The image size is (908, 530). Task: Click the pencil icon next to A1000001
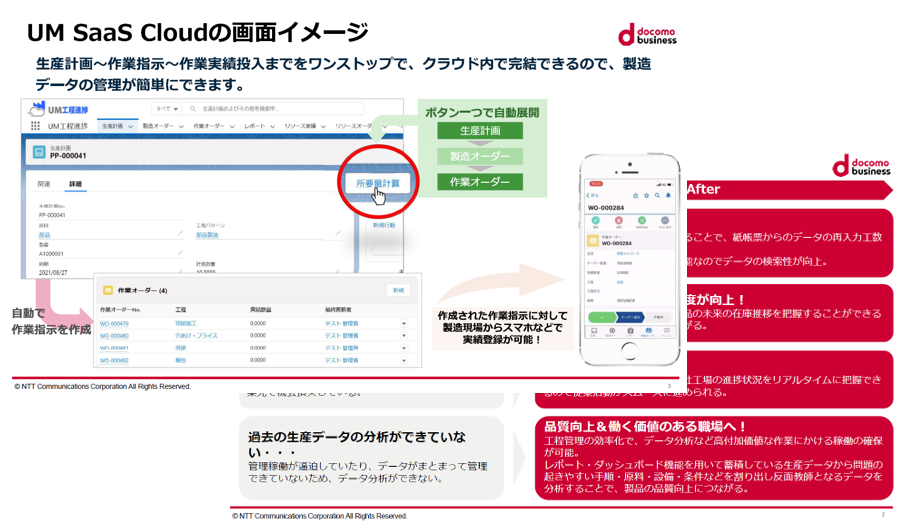180,253
